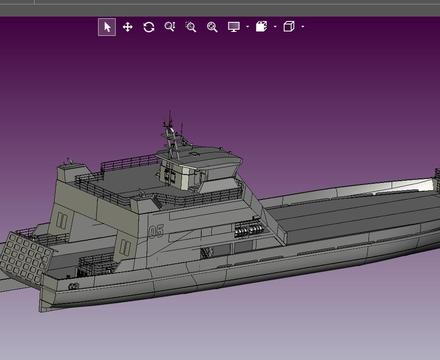Select the life raft canisters rack
This screenshot has height=360, width=440.
(x=249, y=229)
